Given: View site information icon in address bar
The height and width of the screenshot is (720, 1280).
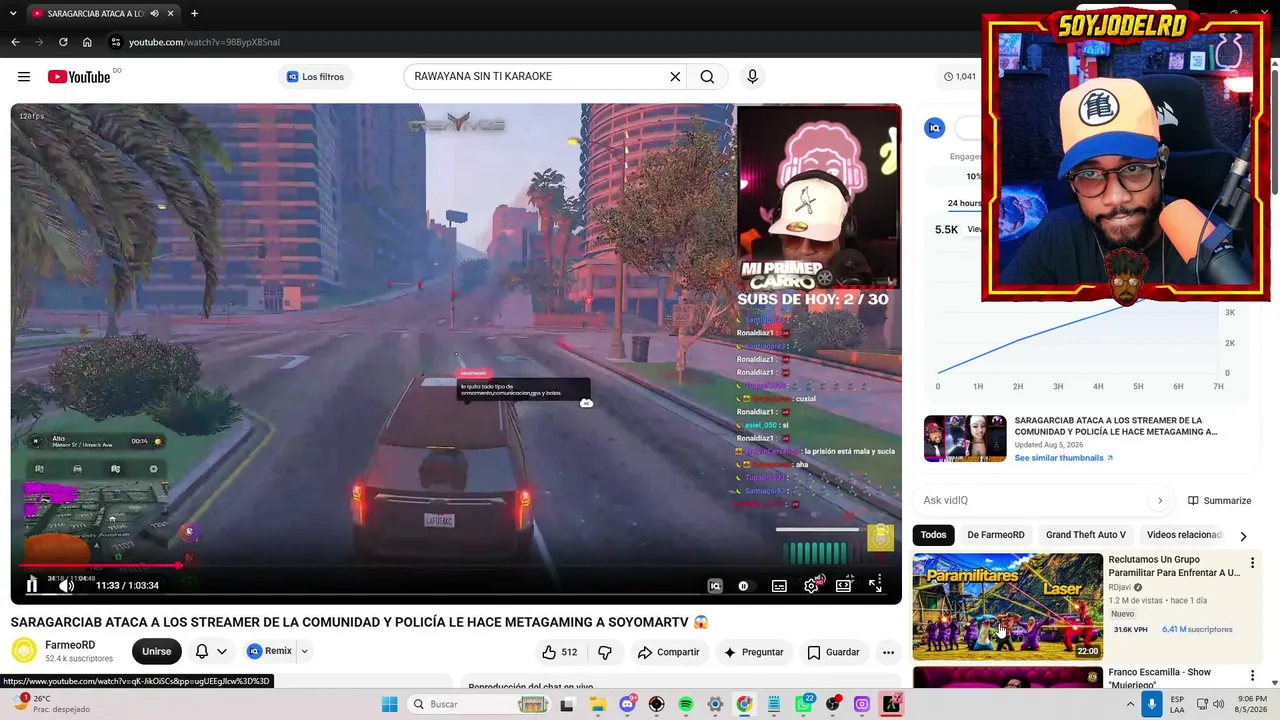Looking at the screenshot, I should 115,42.
